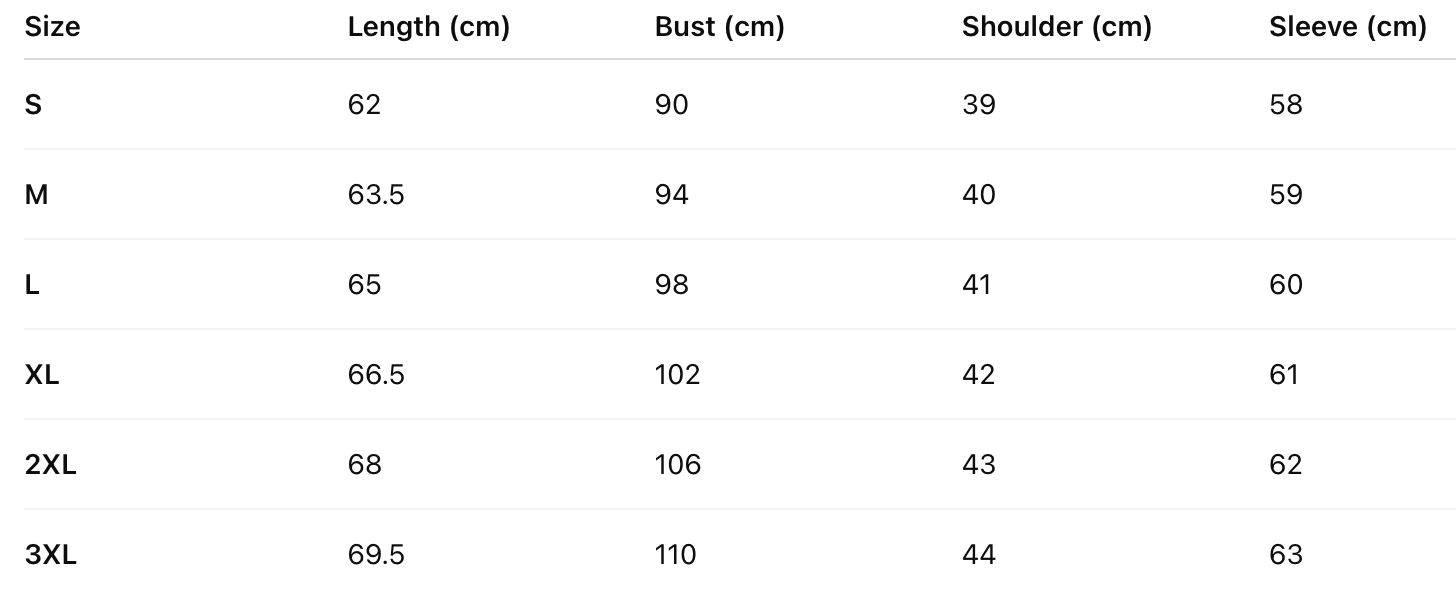This screenshot has width=1456, height=600.
Task: Click the sleeve value 58 for size S
Action: 1285,105
